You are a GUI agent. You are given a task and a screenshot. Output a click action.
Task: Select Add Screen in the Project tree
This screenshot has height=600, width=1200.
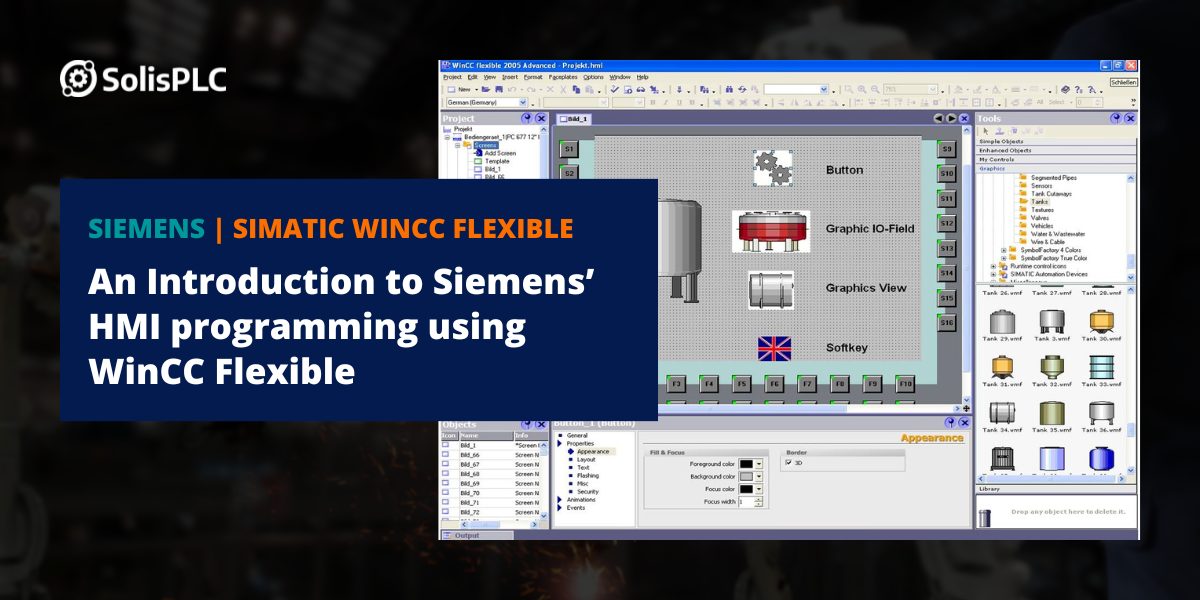(500, 153)
